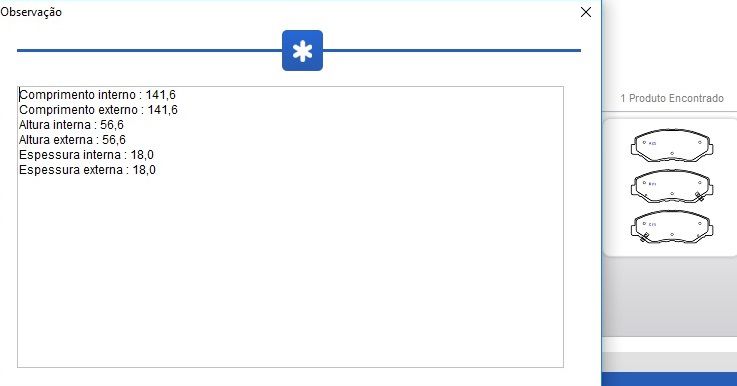Select the top brake pad drawing
This screenshot has height=386, width=737.
click(x=672, y=145)
